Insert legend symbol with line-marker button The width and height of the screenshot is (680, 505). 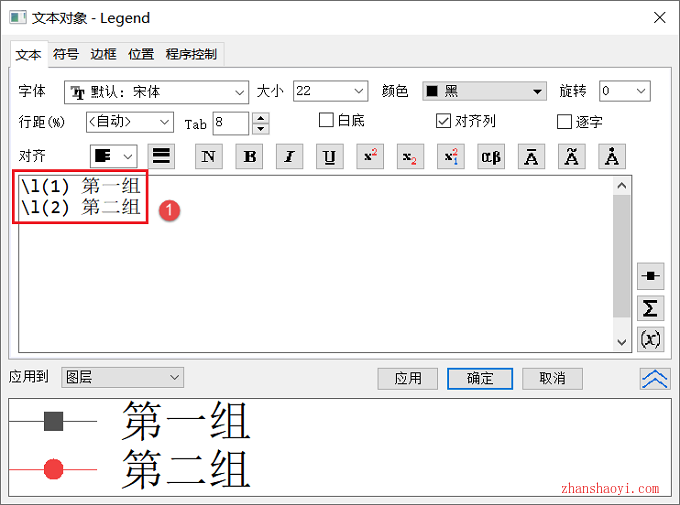651,276
